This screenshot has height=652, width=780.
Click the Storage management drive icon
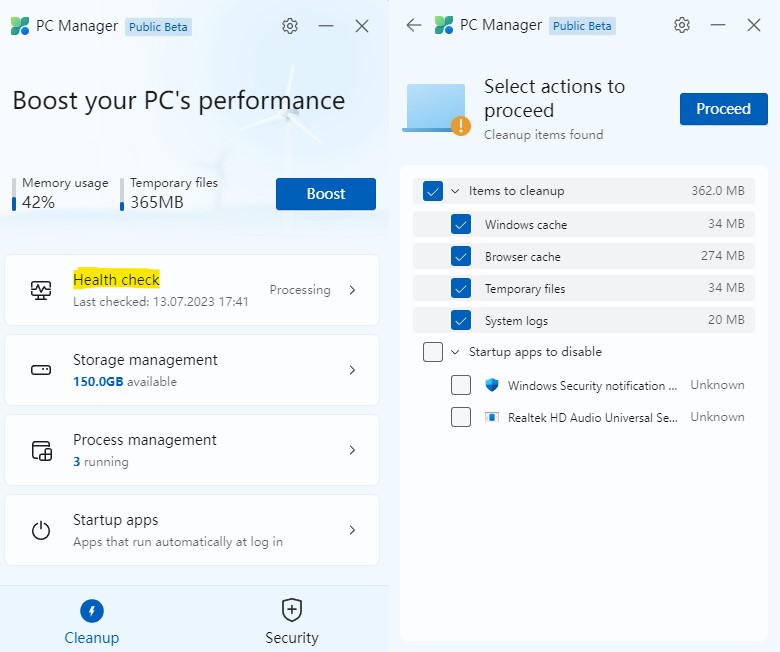coord(41,370)
